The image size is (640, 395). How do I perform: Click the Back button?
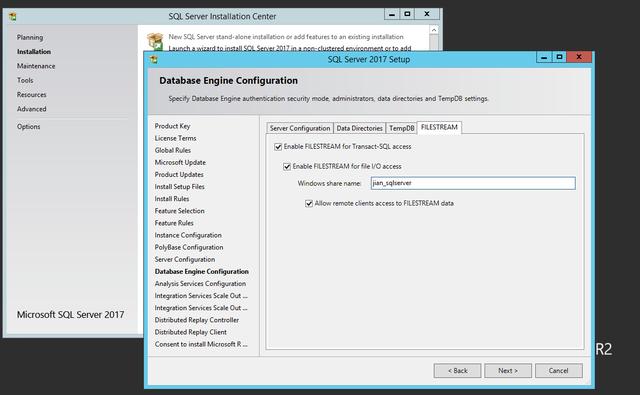click(458, 371)
